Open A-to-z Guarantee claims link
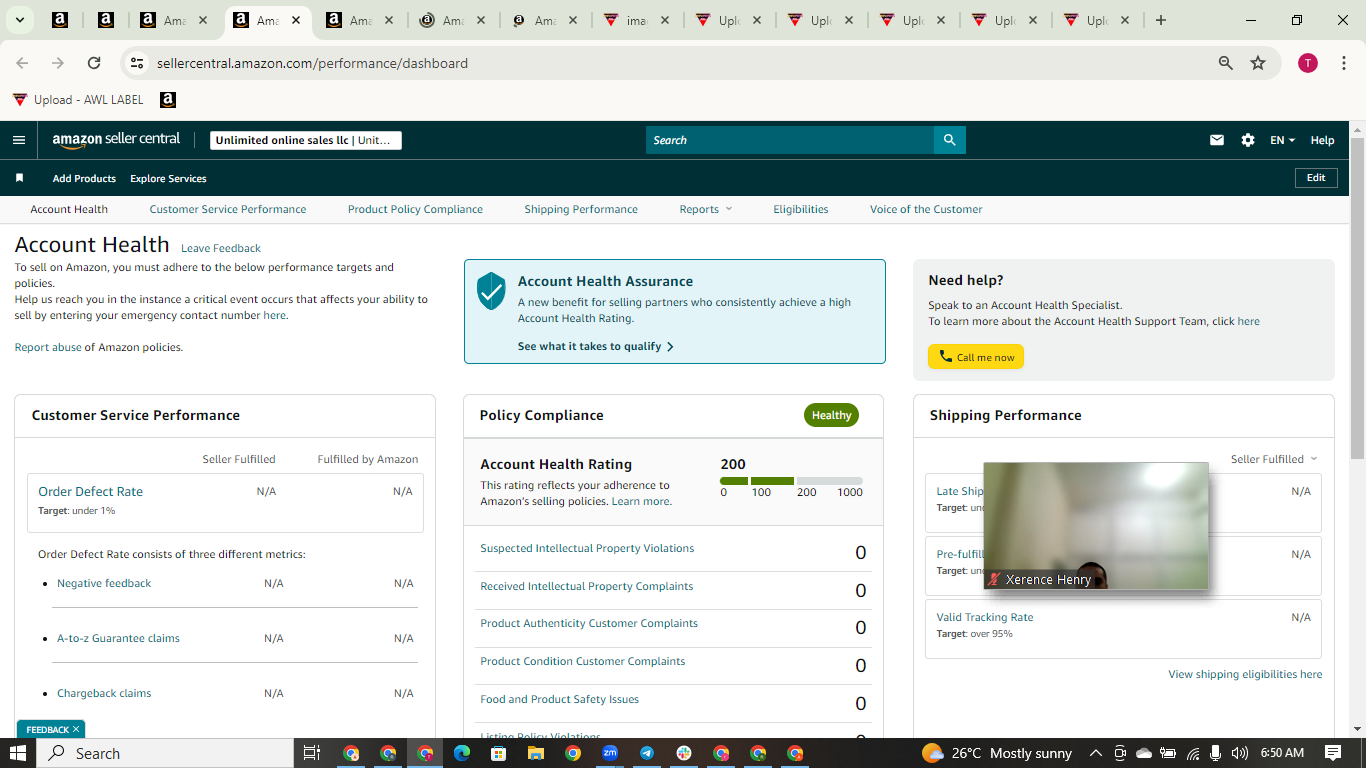 (x=118, y=638)
